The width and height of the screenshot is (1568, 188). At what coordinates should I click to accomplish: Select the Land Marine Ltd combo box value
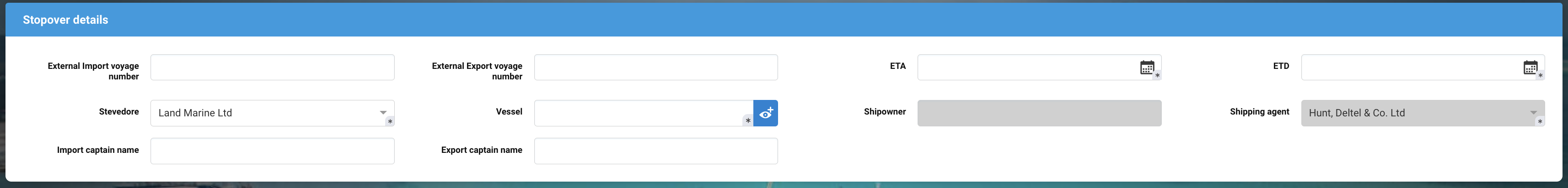point(262,113)
